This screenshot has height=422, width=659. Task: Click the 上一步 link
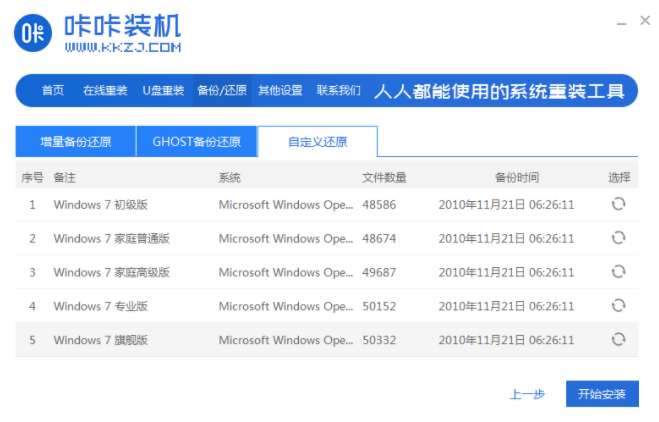click(x=527, y=394)
